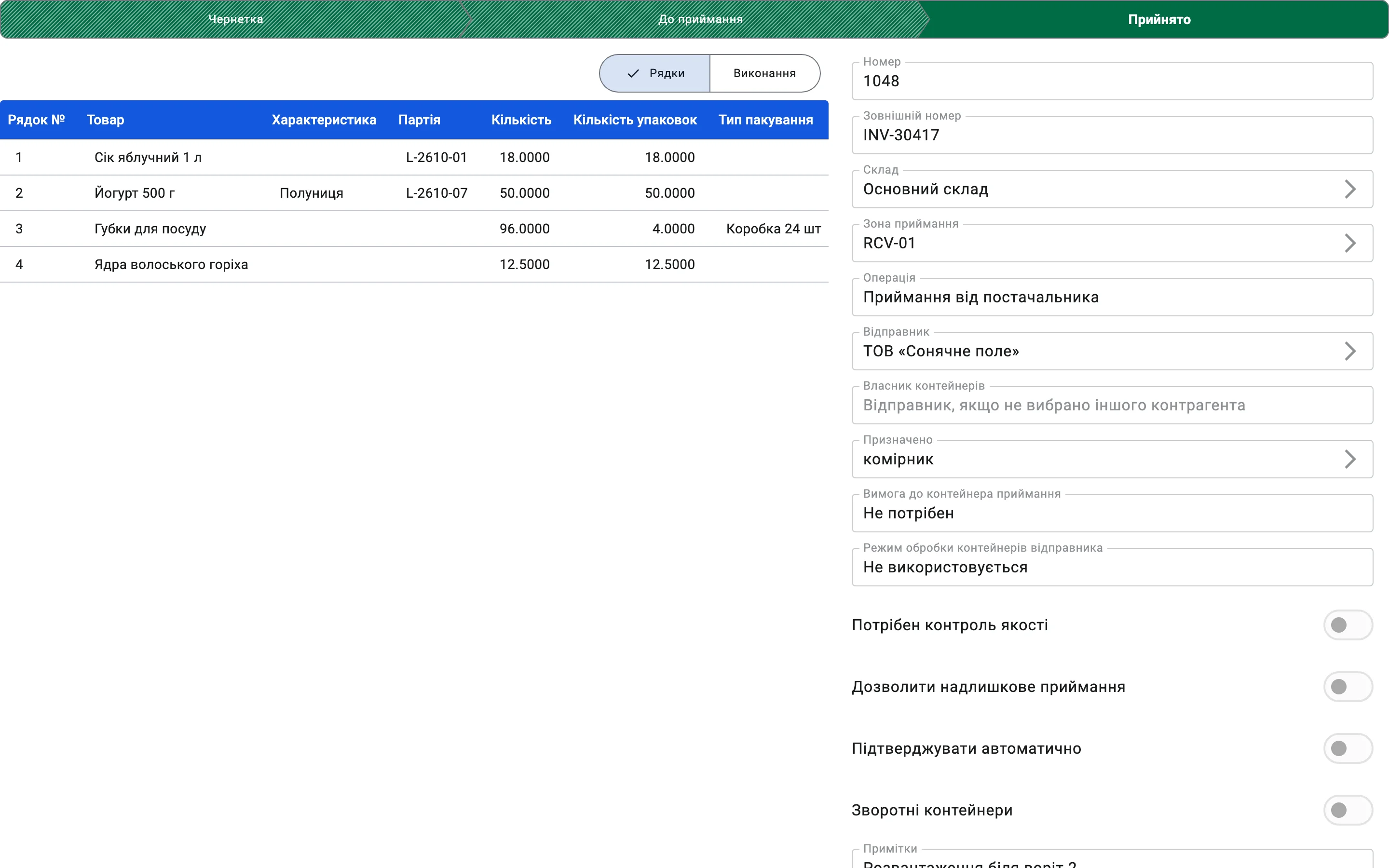Toggle Потрібен контроль якості switch
1389x868 pixels.
(1348, 624)
